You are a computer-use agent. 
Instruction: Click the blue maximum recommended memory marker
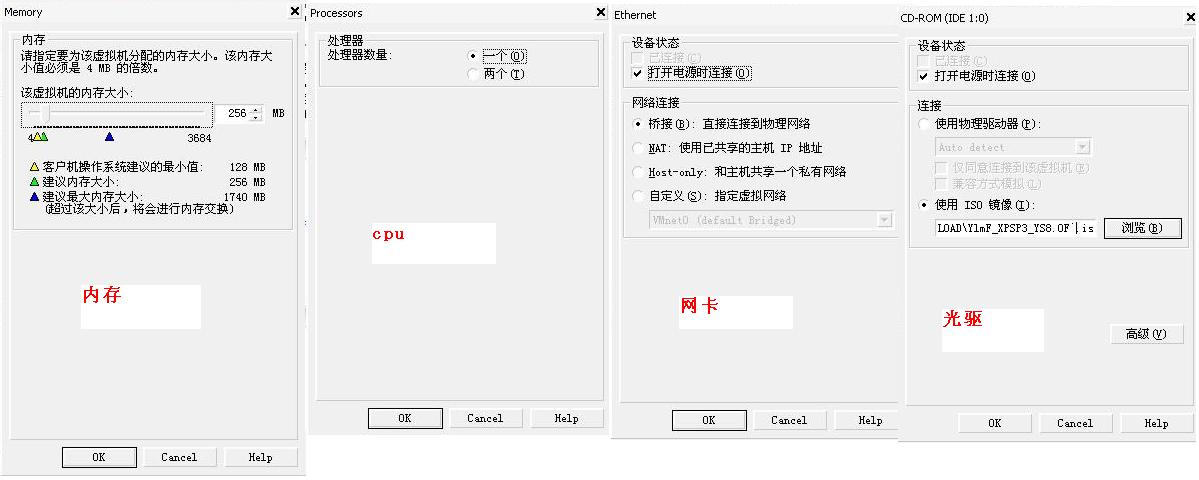click(109, 137)
